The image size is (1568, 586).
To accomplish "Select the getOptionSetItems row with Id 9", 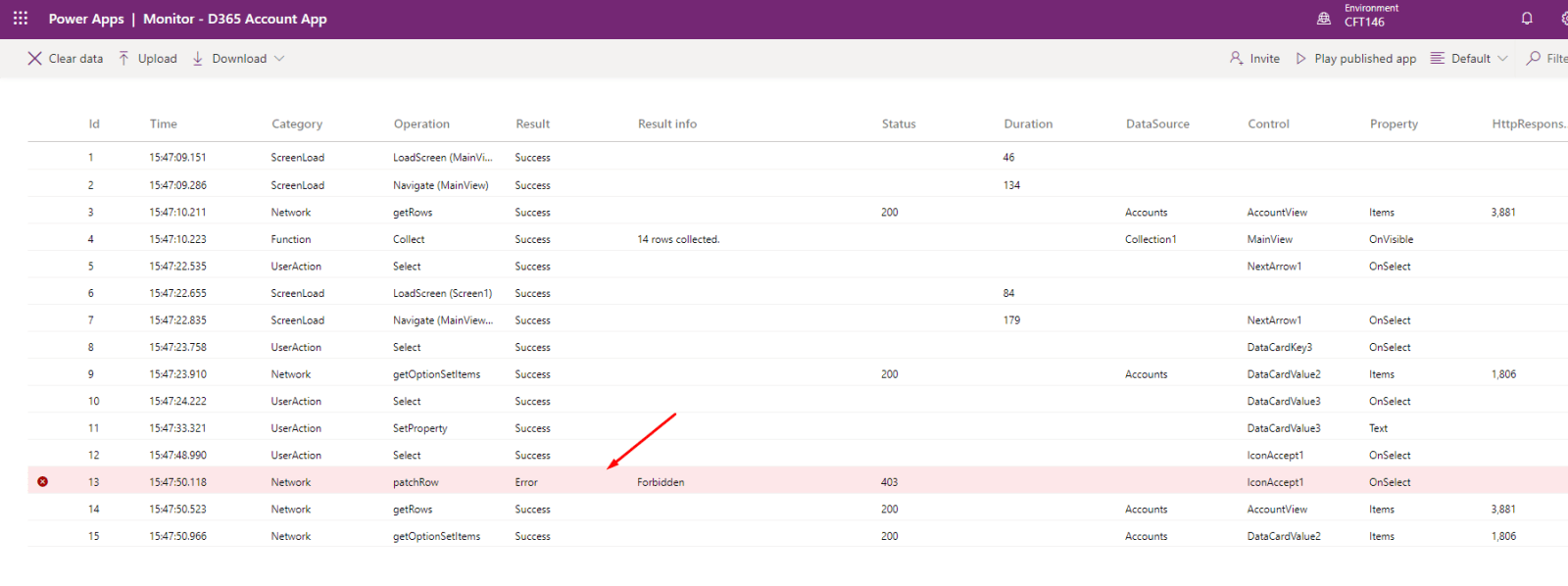I will (436, 374).
